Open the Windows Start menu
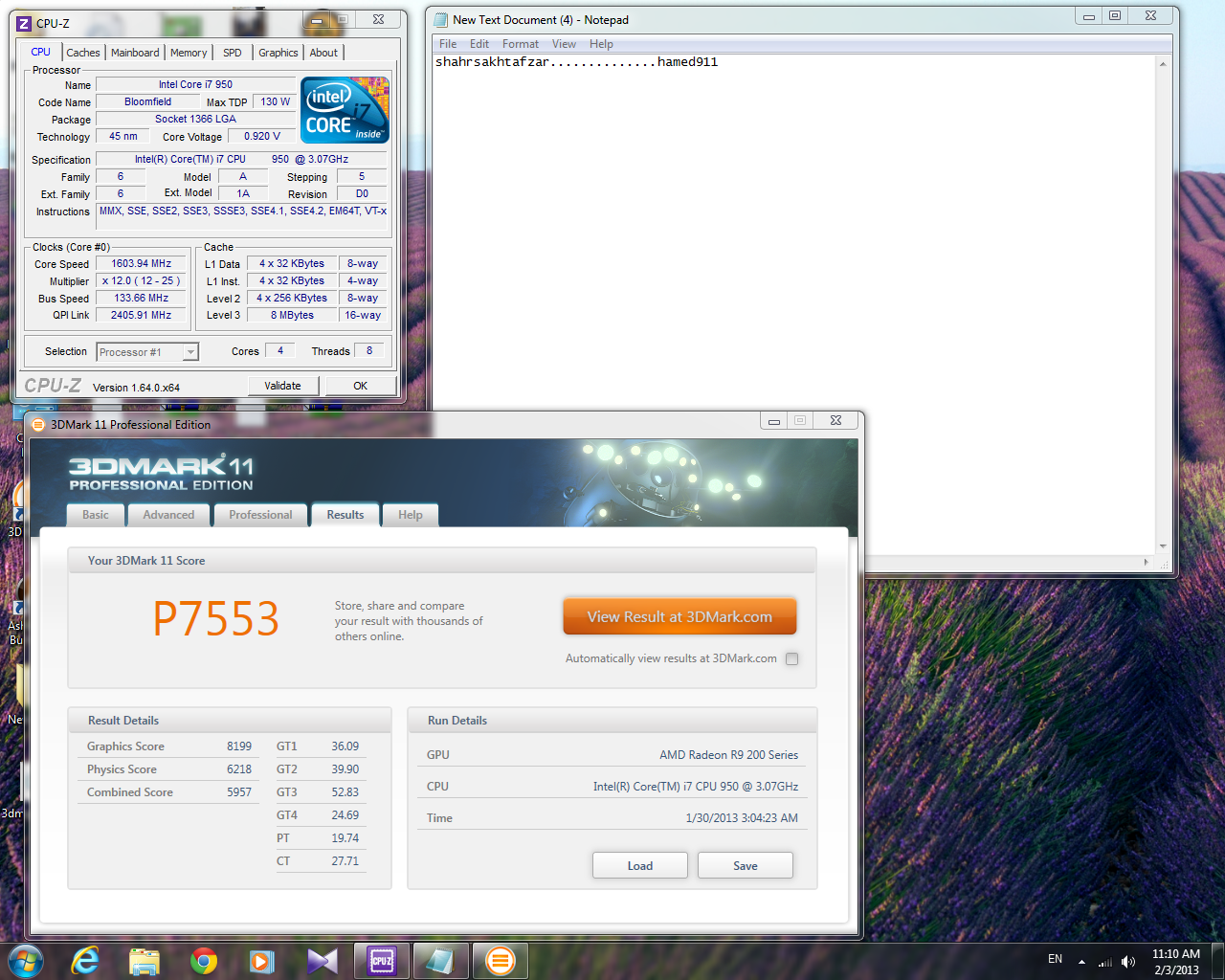 coord(25,960)
